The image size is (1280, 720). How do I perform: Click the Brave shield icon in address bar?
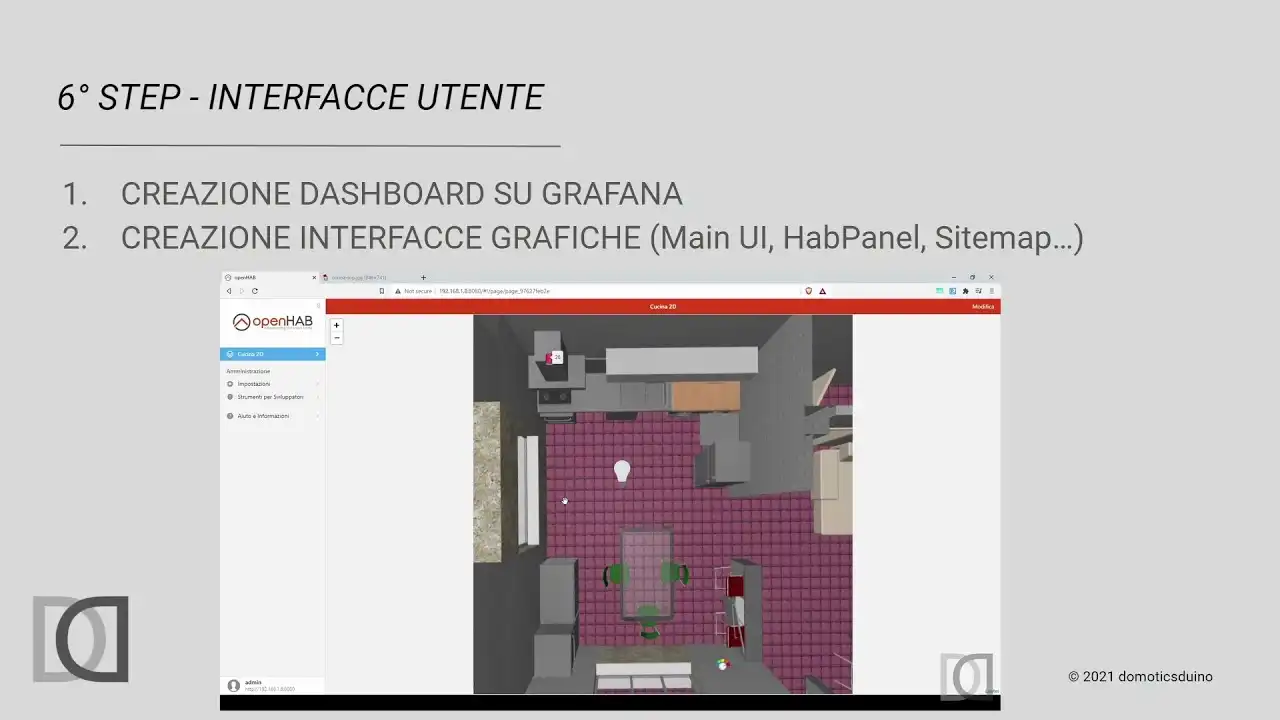809,291
